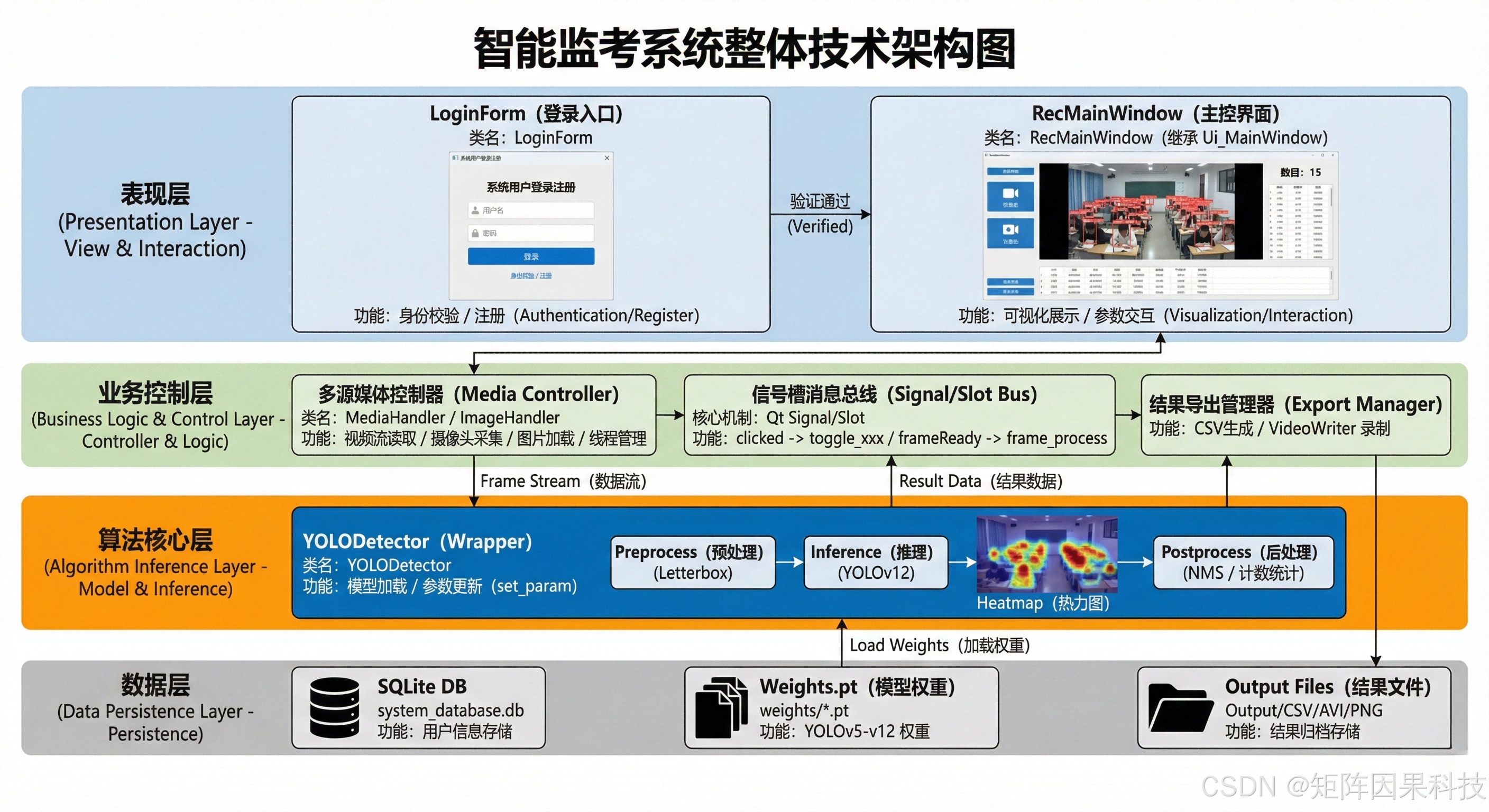The height and width of the screenshot is (812, 1489).
Task: Click the 类名: RecMainWindow (继承 Ui_MainWindow) text
Action: 1155,137
